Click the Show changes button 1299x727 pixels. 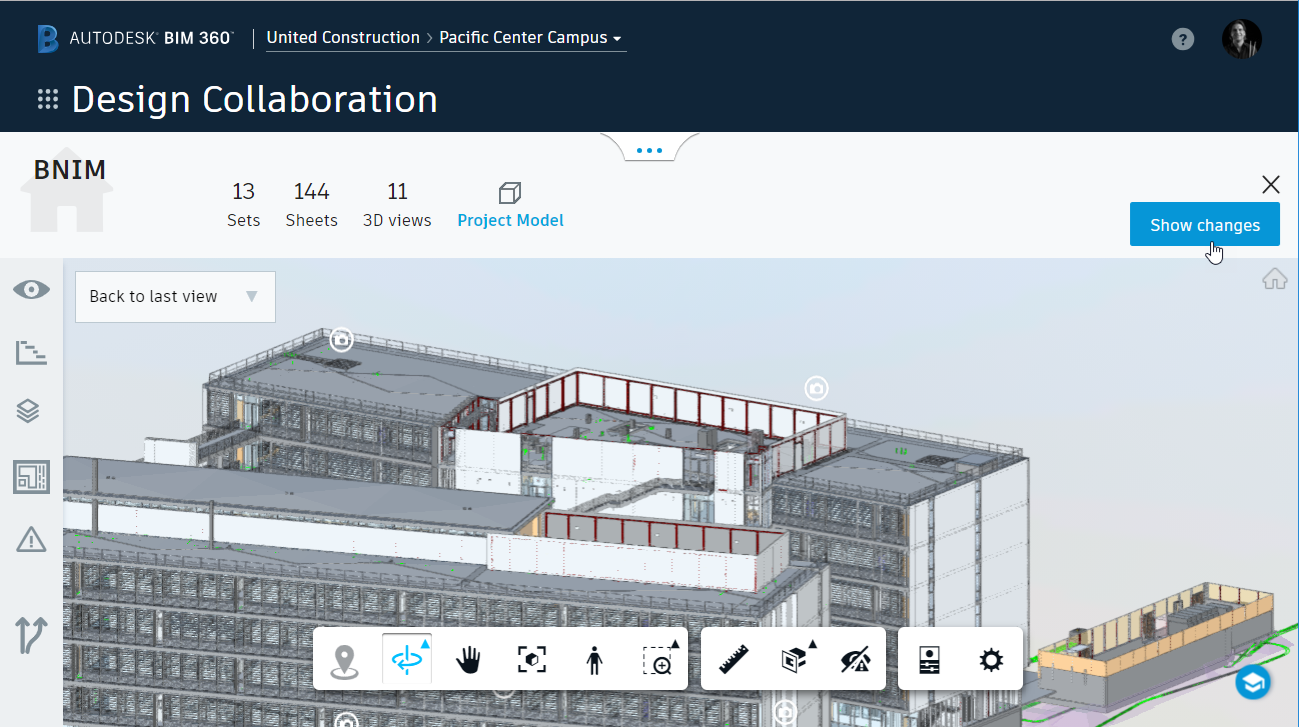pos(1204,224)
